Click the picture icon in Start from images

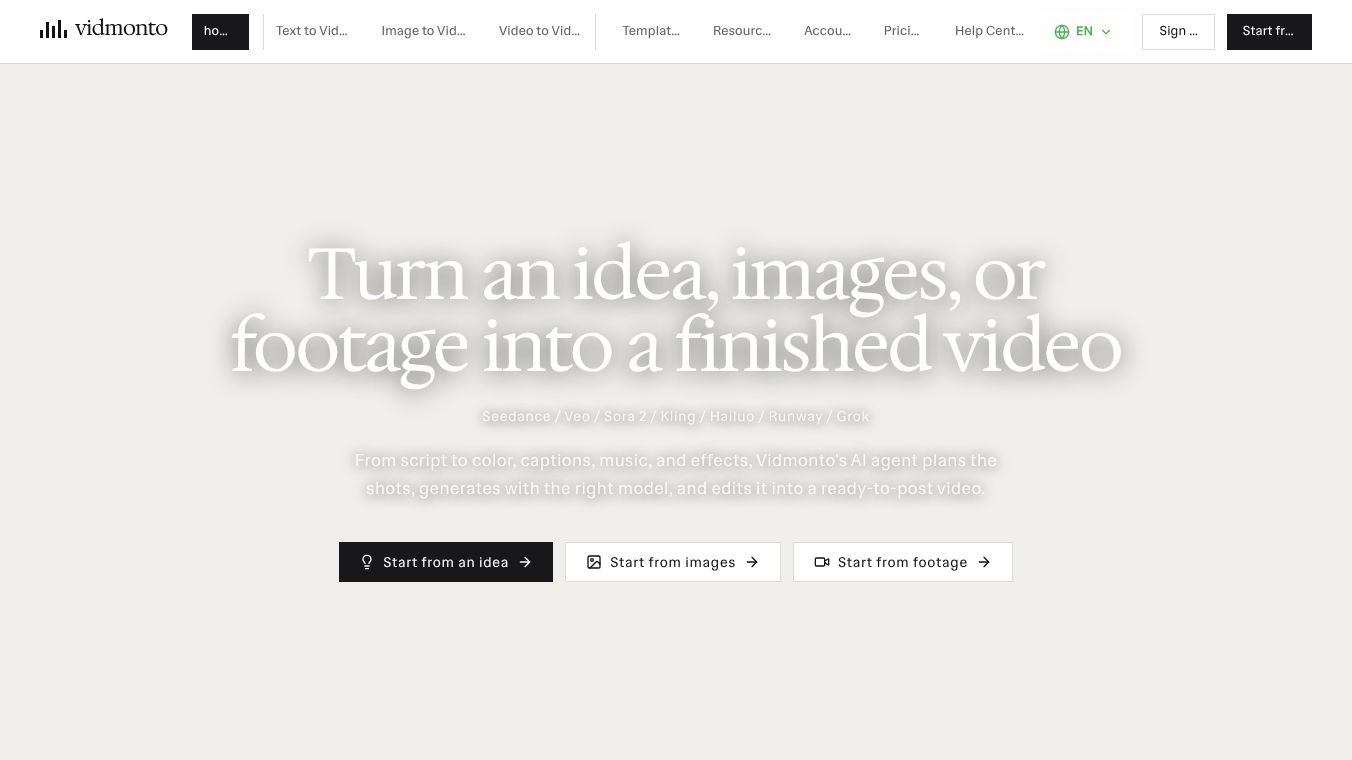(594, 562)
